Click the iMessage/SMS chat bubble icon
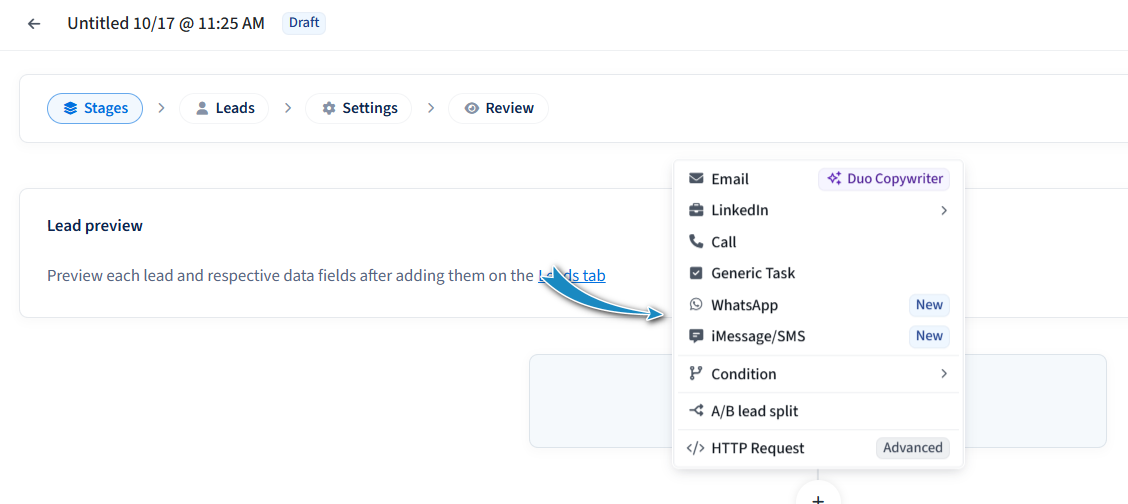 click(x=696, y=336)
